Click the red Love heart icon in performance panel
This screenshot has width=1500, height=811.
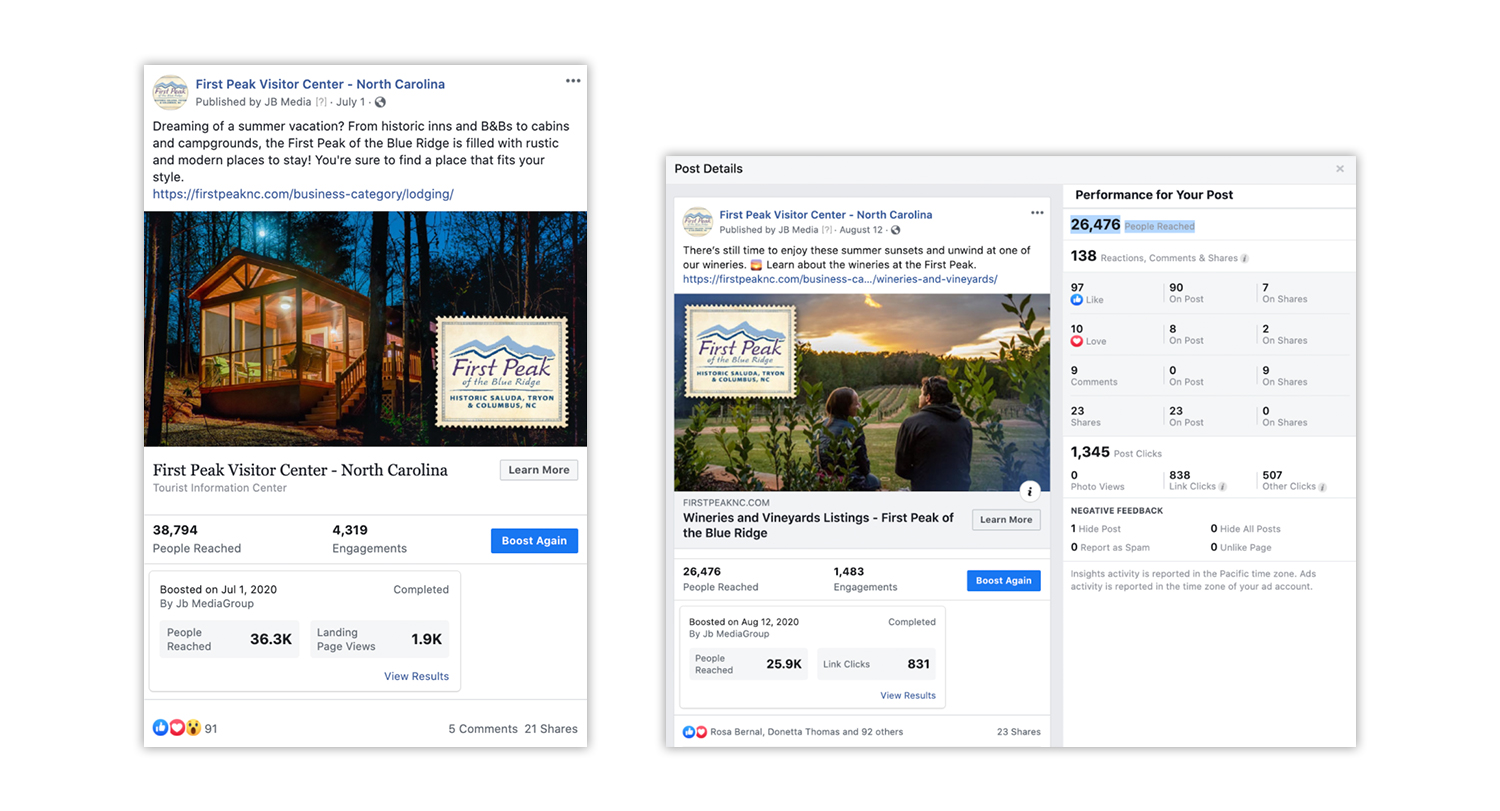[1077, 341]
